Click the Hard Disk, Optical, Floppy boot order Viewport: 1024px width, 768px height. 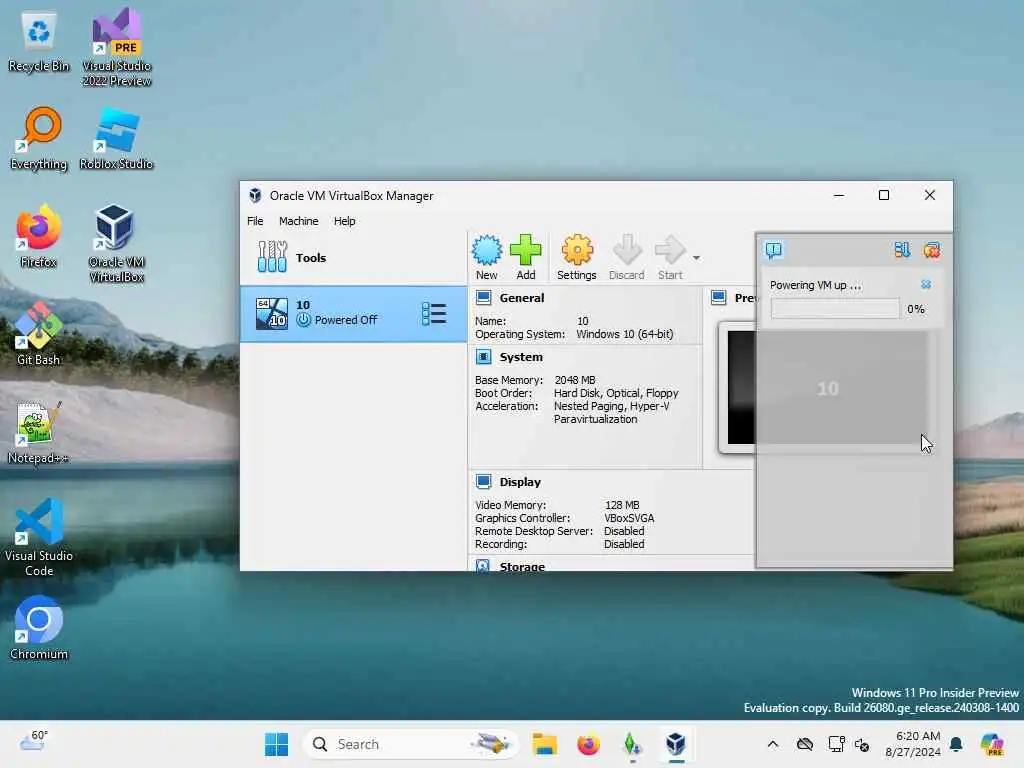[616, 392]
